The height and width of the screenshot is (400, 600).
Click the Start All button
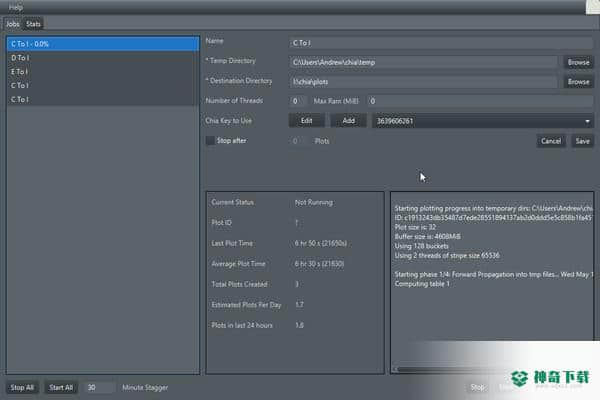(x=61, y=387)
